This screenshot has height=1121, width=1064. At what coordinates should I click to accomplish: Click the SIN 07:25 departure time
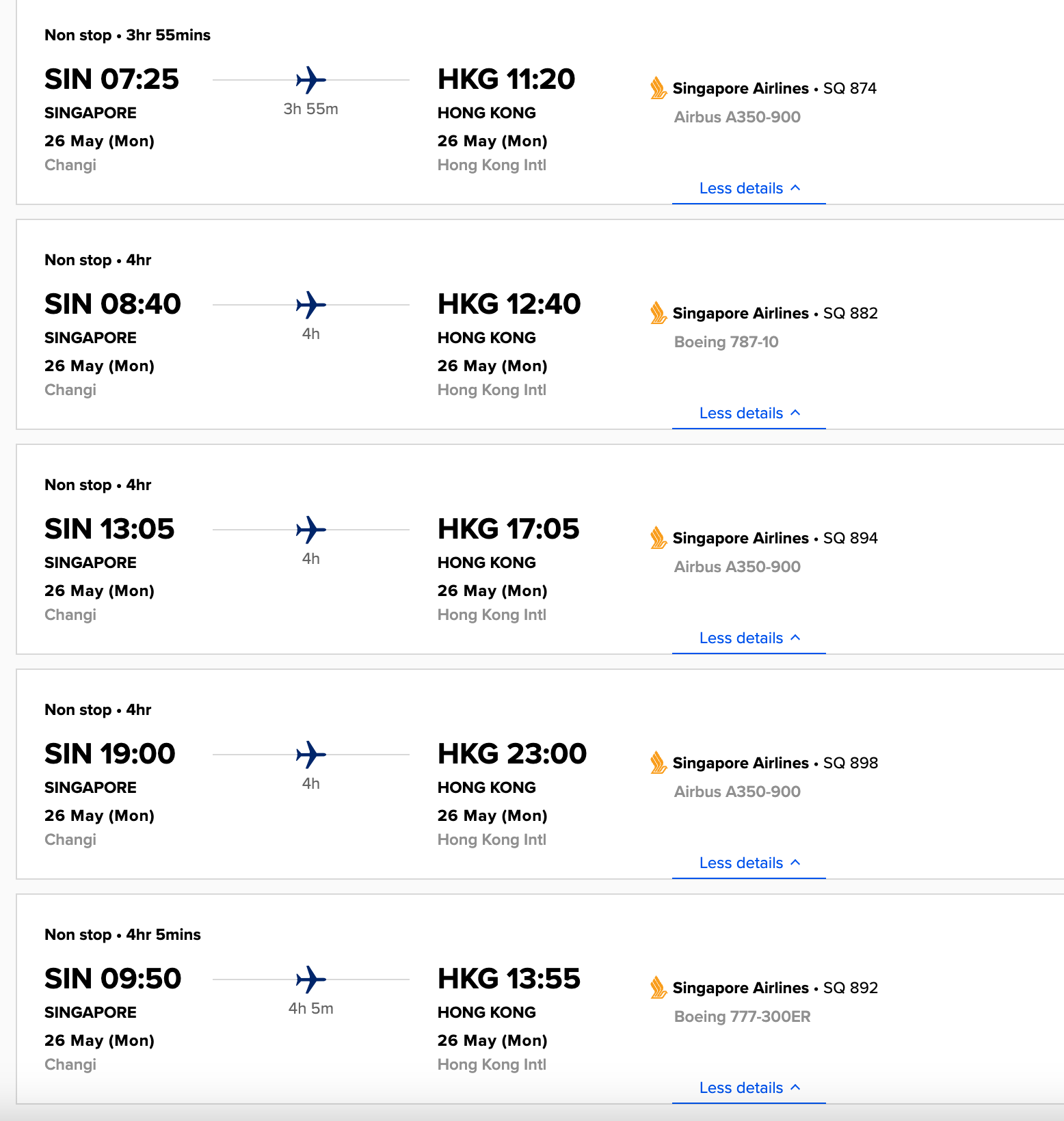(x=111, y=79)
